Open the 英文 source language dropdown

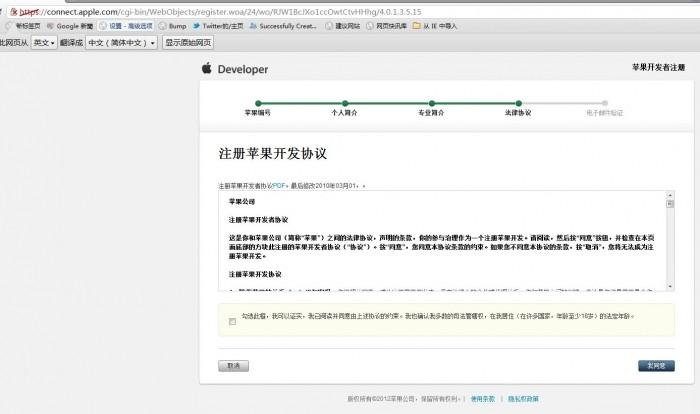44,43
